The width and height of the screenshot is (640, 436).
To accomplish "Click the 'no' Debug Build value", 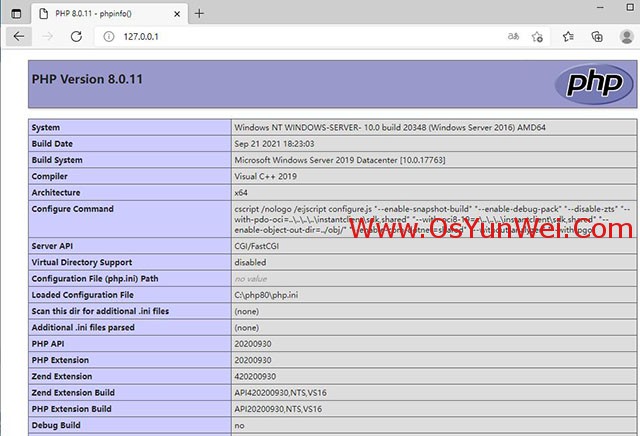I will pyautogui.click(x=239, y=426).
